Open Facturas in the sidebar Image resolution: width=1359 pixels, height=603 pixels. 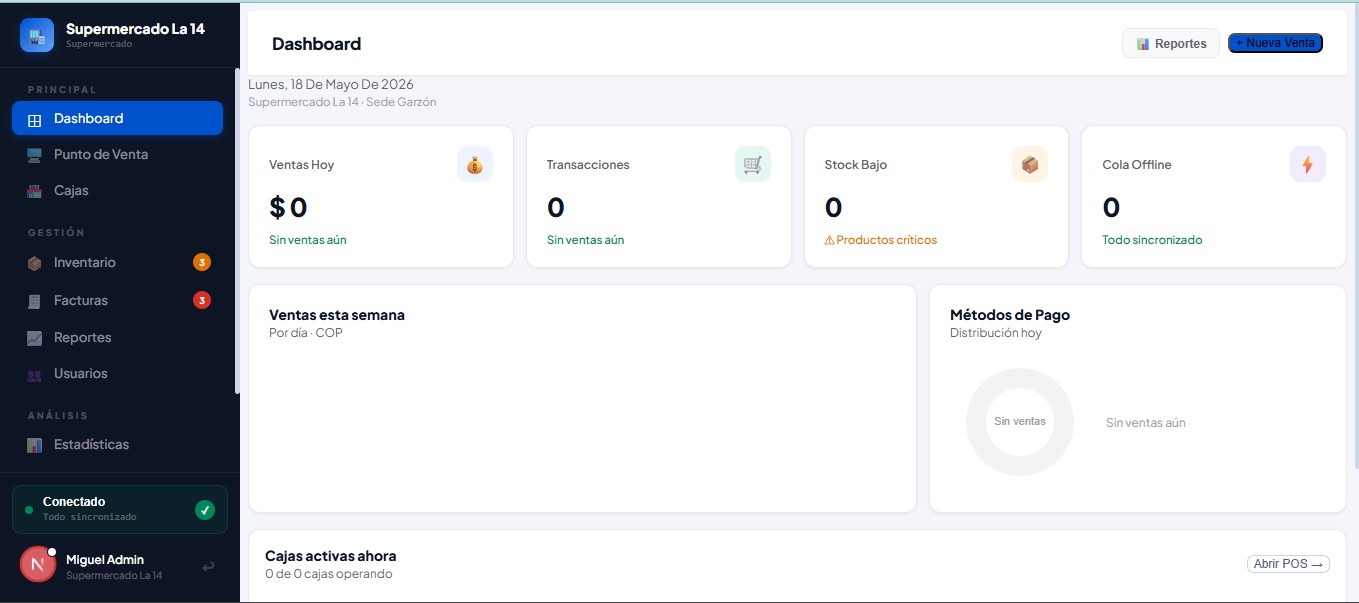pos(117,300)
